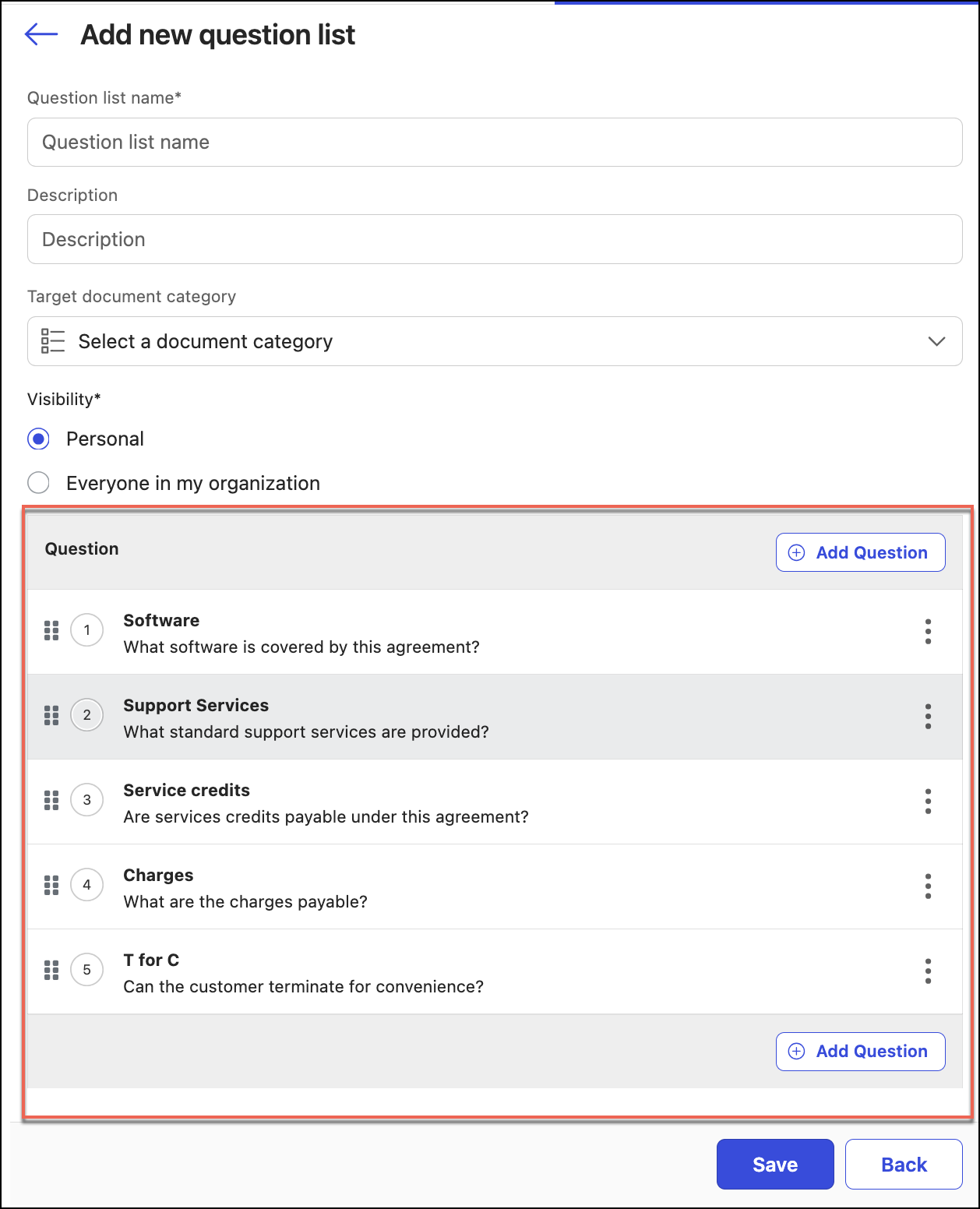Screen dimensions: 980x1209
Task: Save the new question list
Action: pyautogui.click(x=774, y=1164)
